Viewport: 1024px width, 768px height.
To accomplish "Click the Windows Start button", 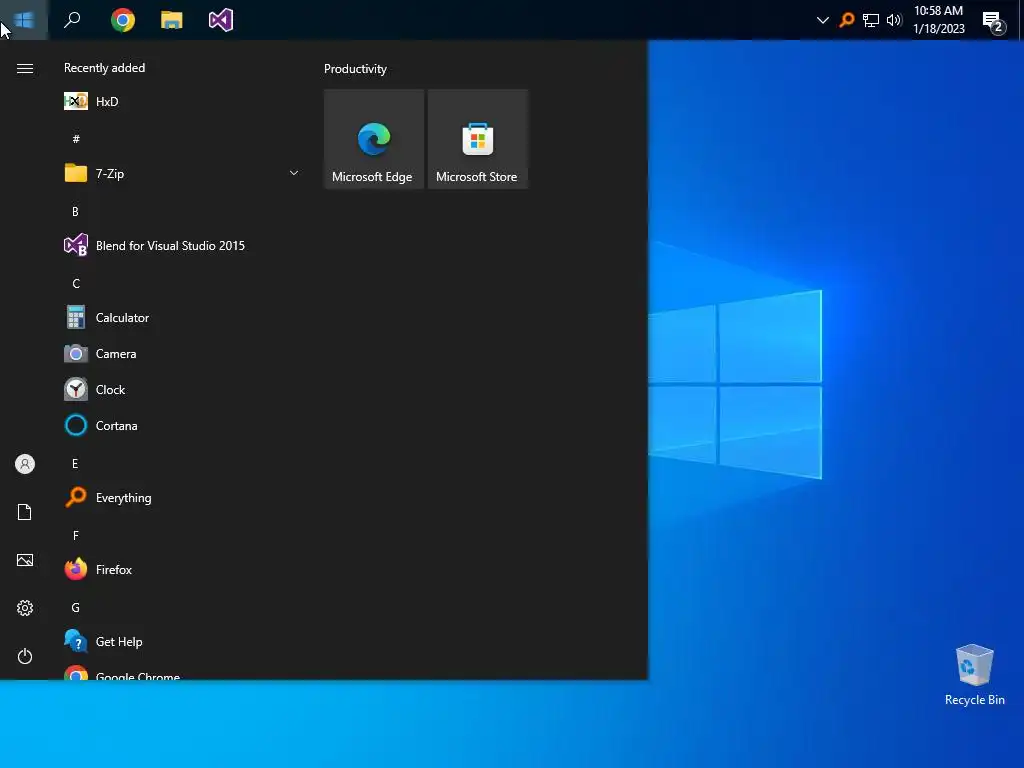I will point(24,20).
